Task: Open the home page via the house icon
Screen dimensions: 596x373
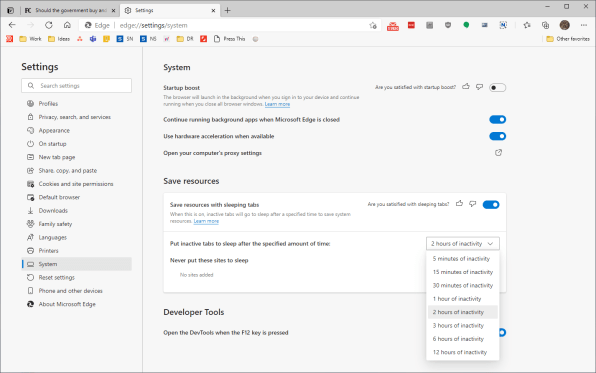Action: point(67,25)
